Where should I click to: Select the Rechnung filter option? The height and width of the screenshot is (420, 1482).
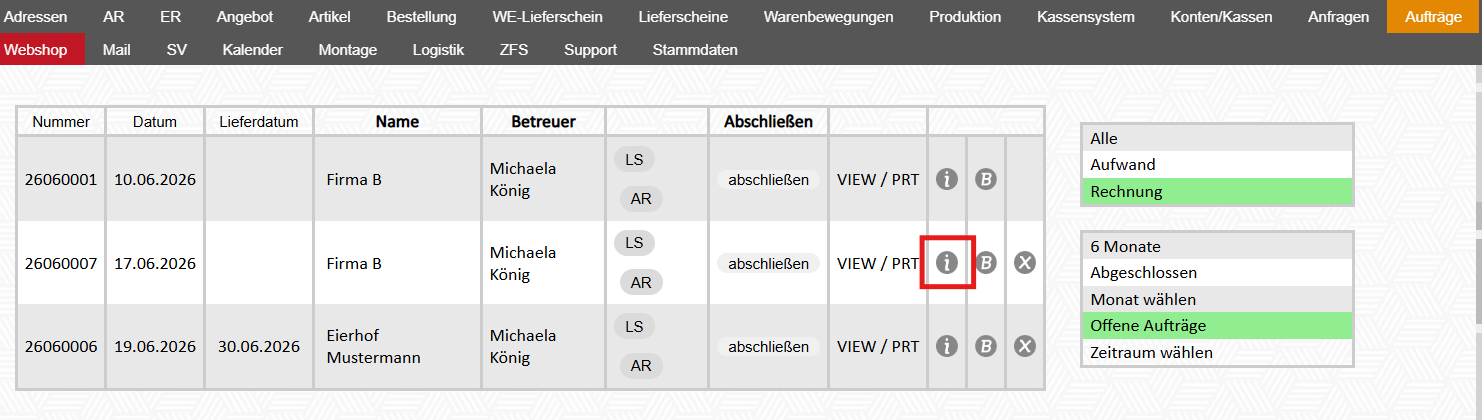pyautogui.click(x=1217, y=191)
